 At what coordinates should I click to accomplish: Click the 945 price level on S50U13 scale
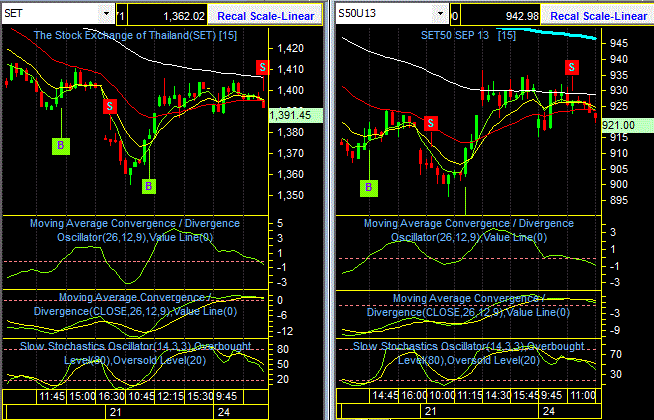tap(620, 43)
